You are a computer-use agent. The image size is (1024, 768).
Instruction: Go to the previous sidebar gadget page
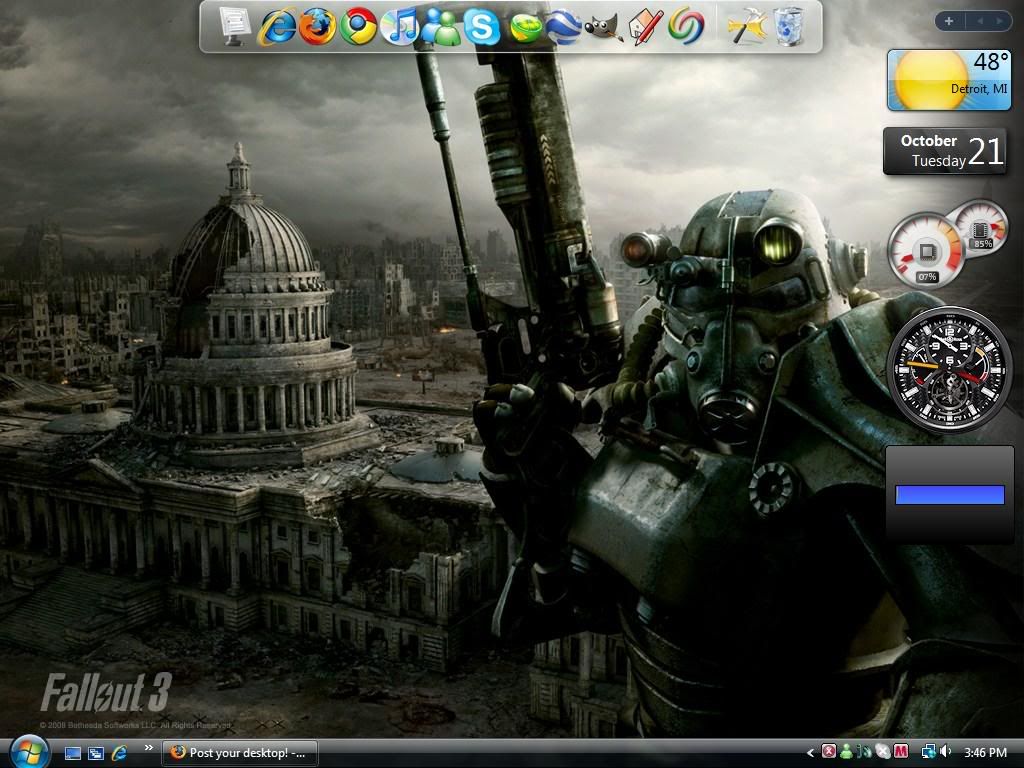click(x=980, y=22)
